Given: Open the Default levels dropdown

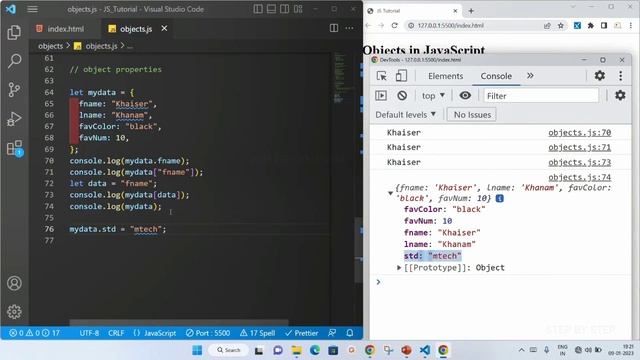Looking at the screenshot, I should tap(406, 115).
